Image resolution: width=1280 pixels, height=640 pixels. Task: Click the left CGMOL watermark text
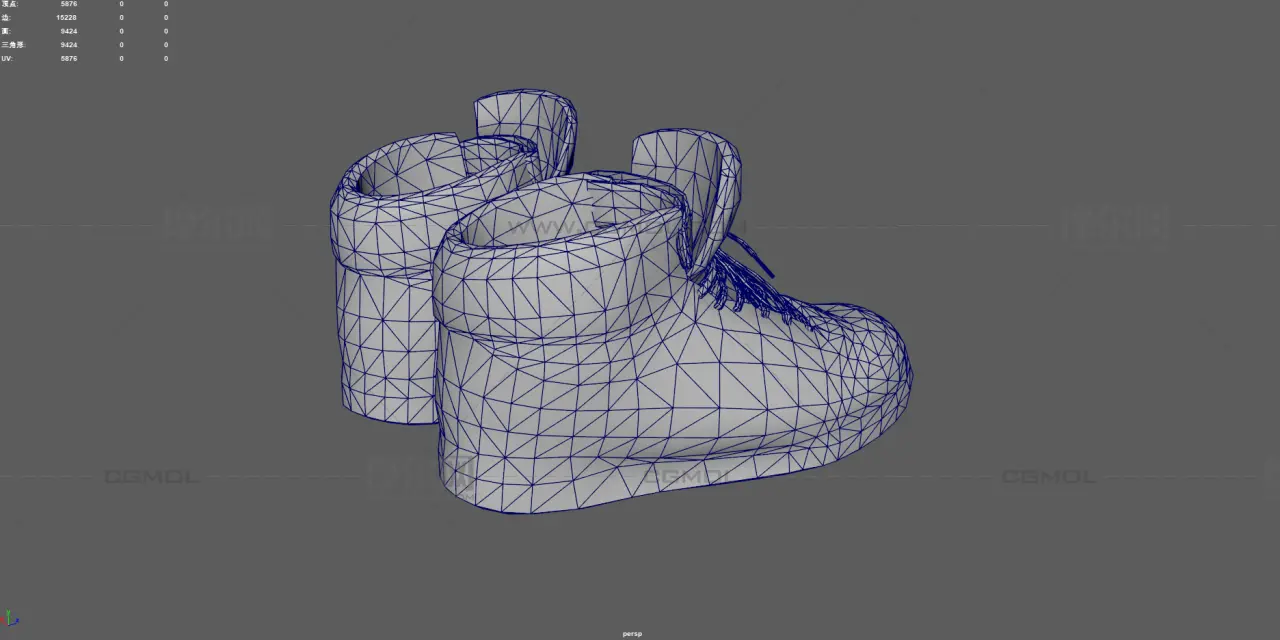click(x=151, y=477)
